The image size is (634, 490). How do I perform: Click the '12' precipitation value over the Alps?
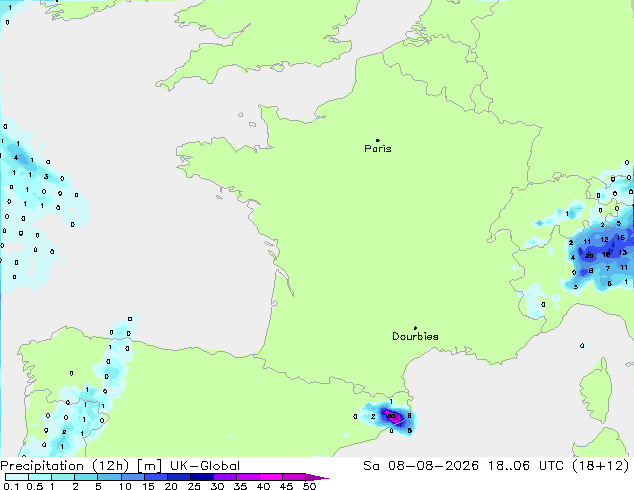[604, 240]
